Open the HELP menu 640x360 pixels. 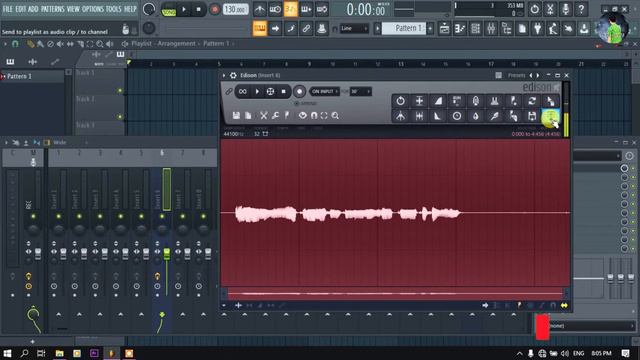(x=130, y=9)
